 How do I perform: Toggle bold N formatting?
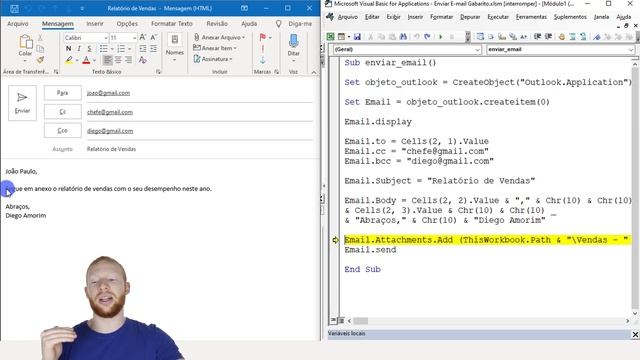[x=68, y=49]
